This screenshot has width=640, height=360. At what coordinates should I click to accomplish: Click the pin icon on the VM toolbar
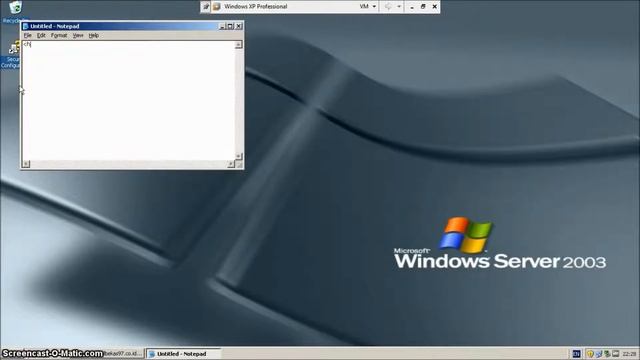click(x=206, y=7)
